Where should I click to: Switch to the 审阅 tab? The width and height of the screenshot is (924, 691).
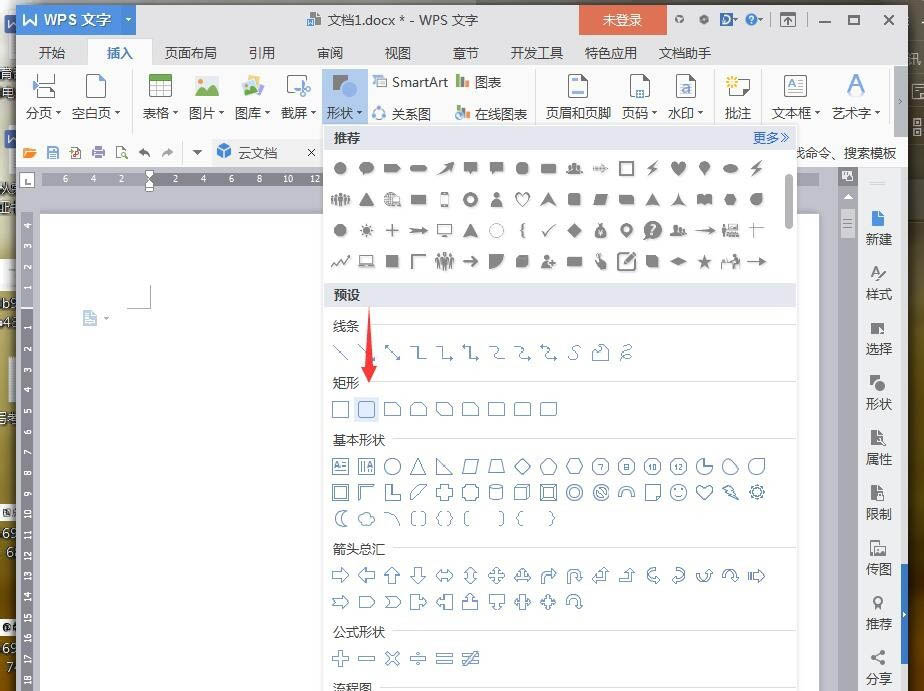click(x=330, y=53)
